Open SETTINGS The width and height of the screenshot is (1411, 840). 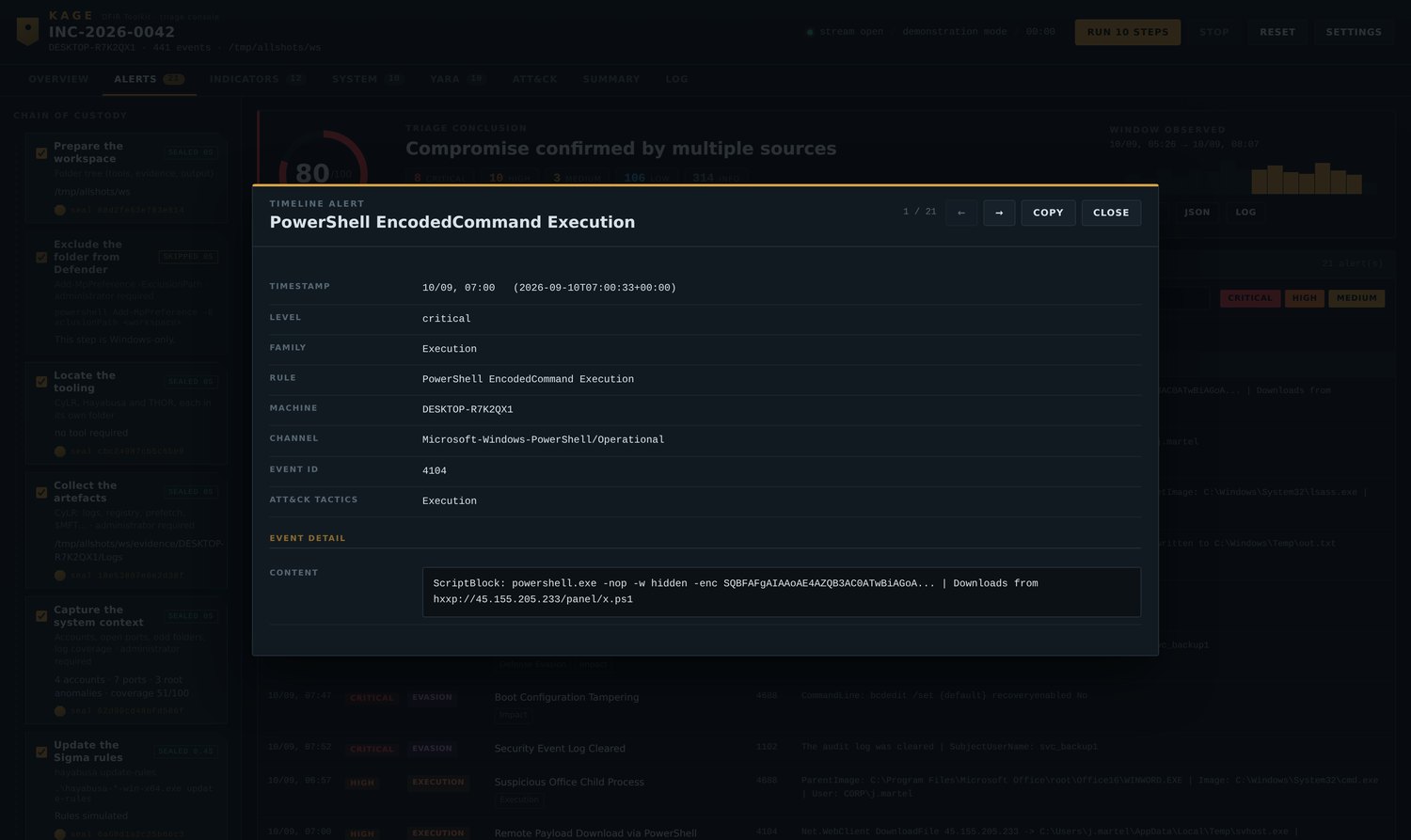pos(1354,32)
